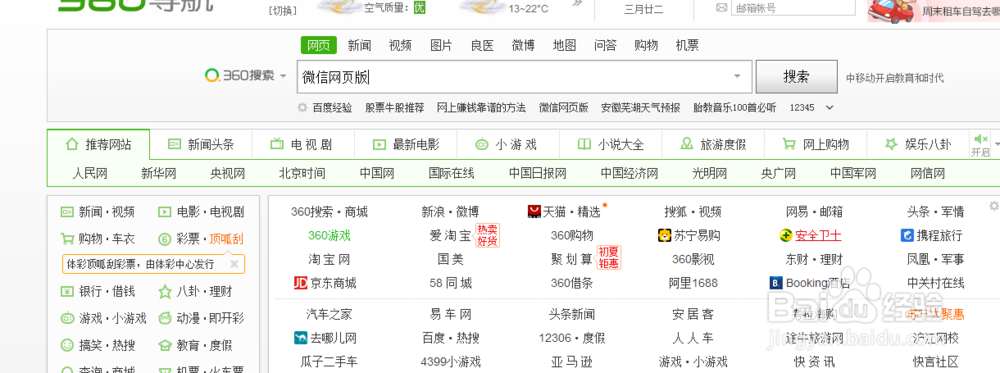Image resolution: width=1000 pixels, height=373 pixels.
Task: Click the star icon beside 八卦·理财
Action: [165, 291]
